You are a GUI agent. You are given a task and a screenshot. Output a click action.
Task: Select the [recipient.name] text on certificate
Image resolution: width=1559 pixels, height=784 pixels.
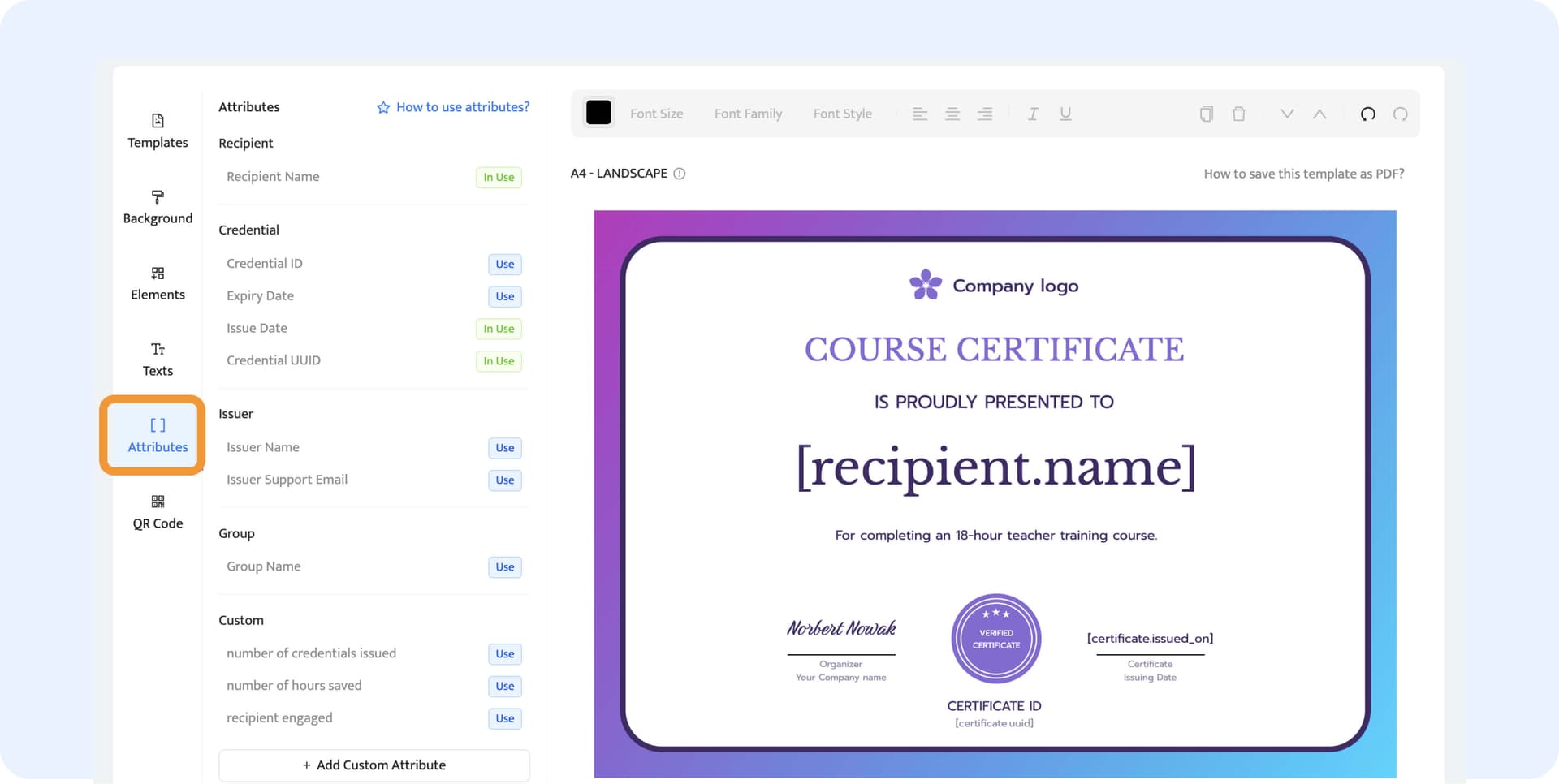point(995,467)
